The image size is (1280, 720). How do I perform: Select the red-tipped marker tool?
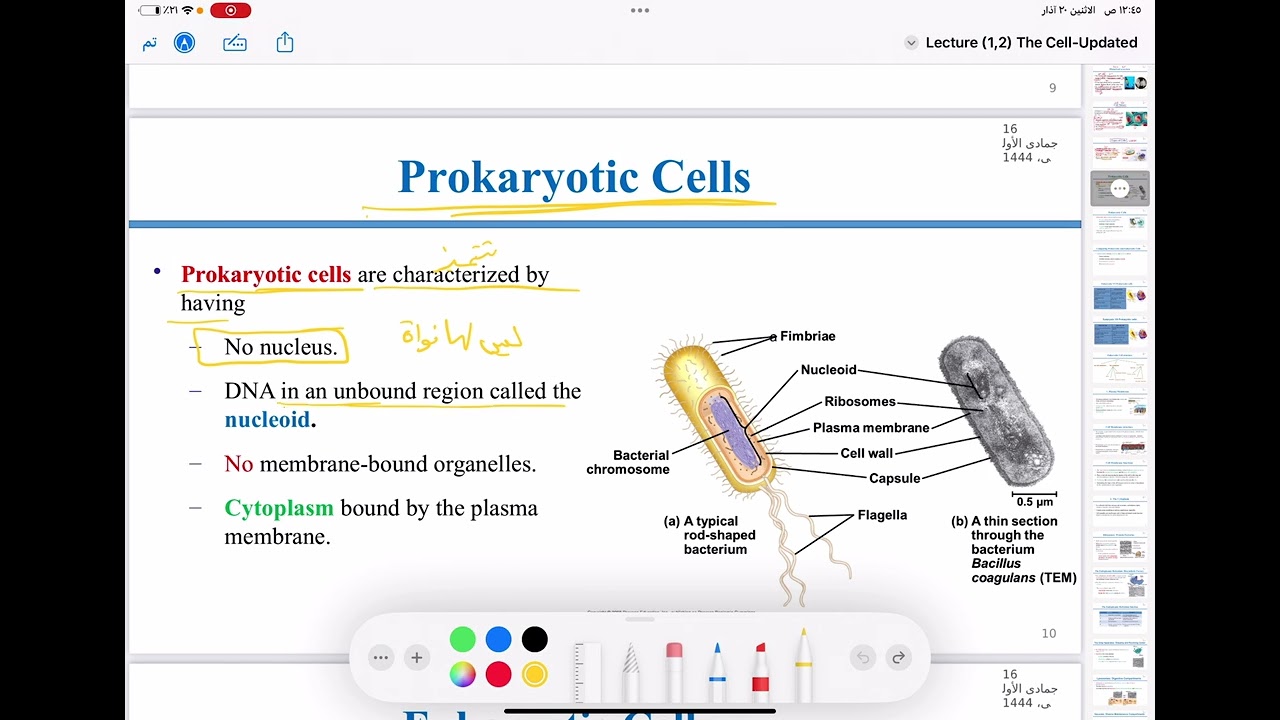tap(760, 672)
